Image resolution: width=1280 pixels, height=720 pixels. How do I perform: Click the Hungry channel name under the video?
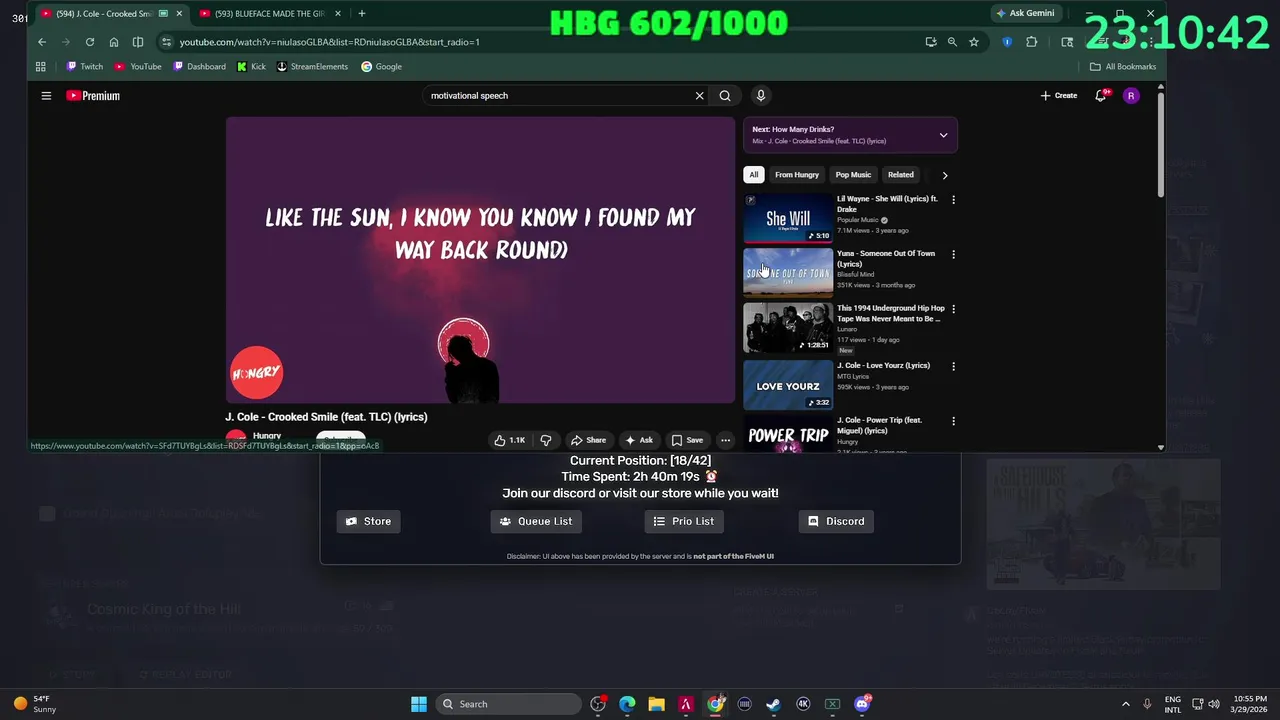[x=267, y=436]
